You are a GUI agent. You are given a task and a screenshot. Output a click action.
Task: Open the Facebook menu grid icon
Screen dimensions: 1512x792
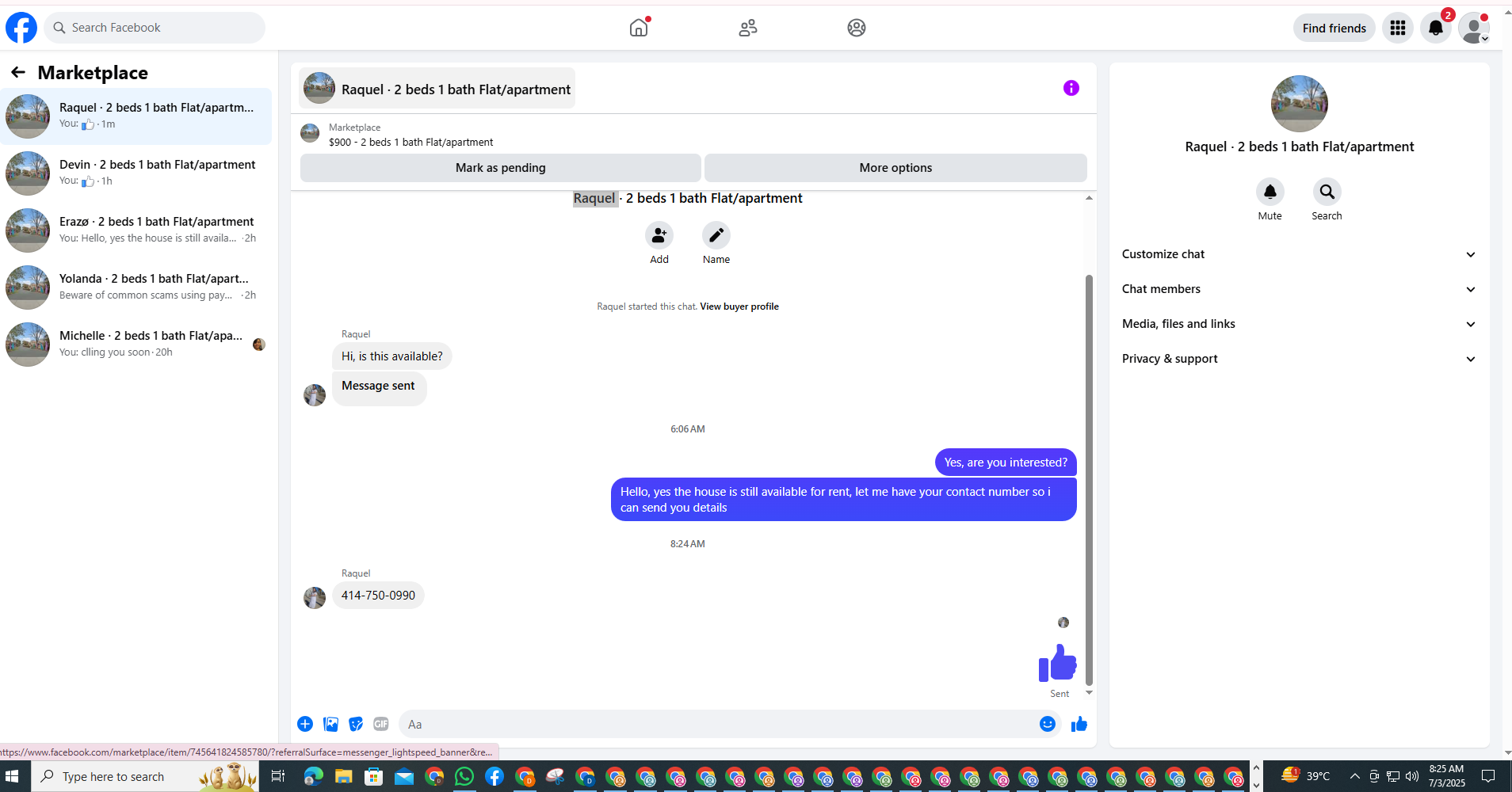pos(1398,28)
